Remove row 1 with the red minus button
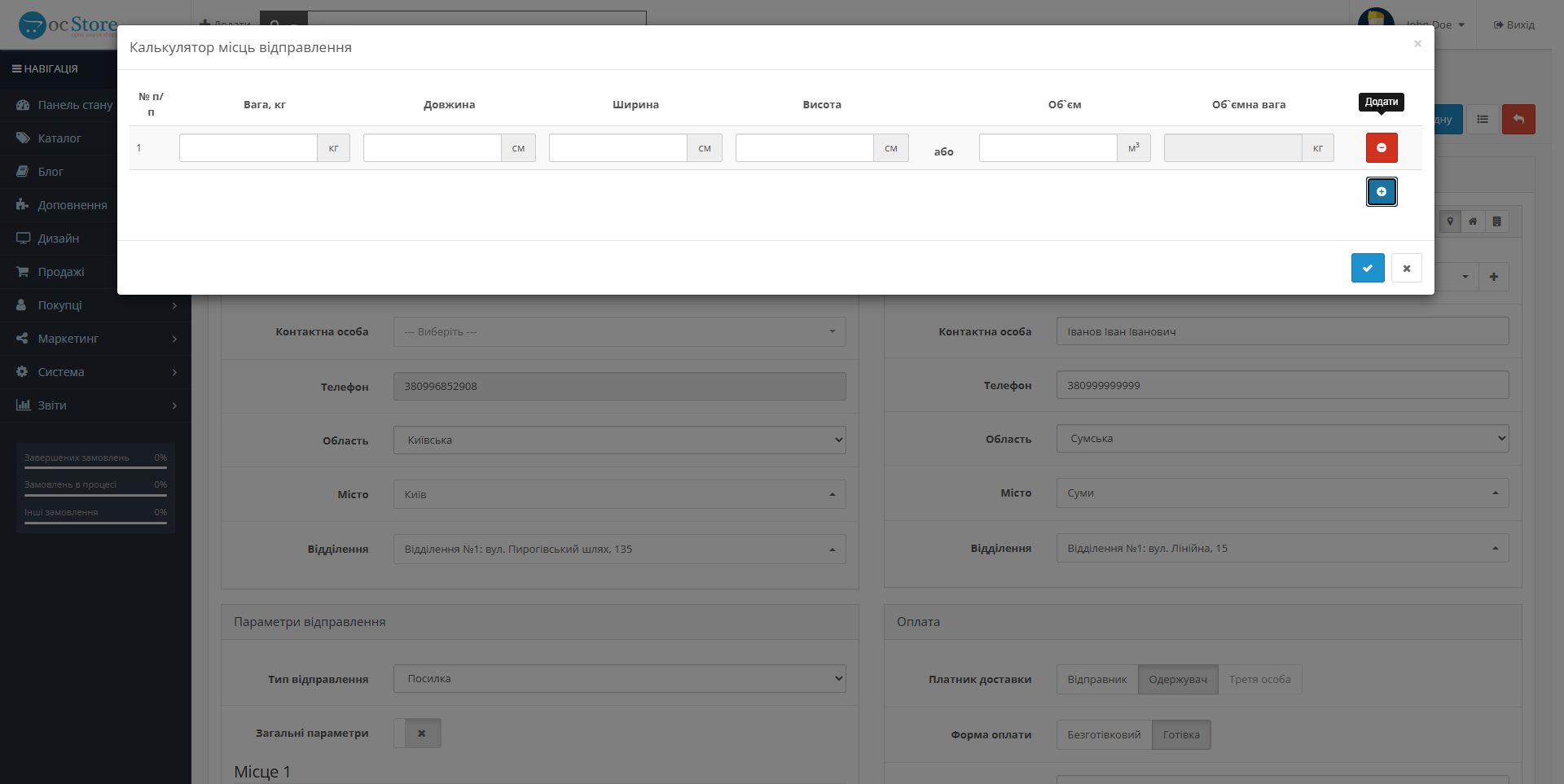This screenshot has width=1564, height=784. click(x=1382, y=148)
